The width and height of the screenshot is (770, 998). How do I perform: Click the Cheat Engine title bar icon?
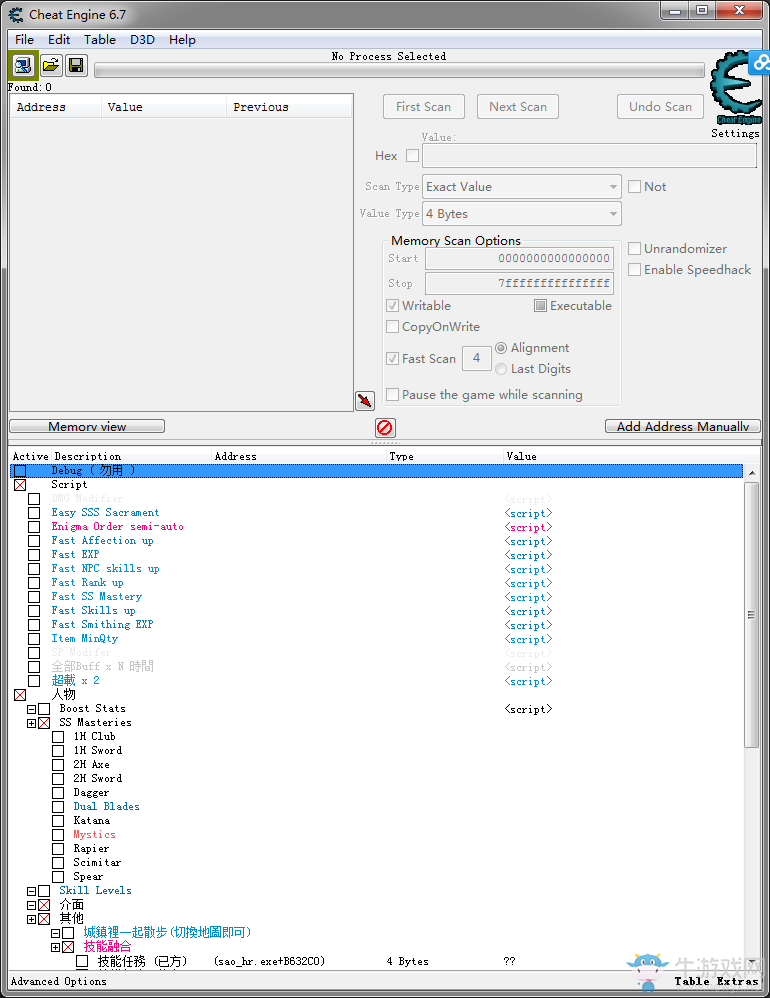click(15, 14)
